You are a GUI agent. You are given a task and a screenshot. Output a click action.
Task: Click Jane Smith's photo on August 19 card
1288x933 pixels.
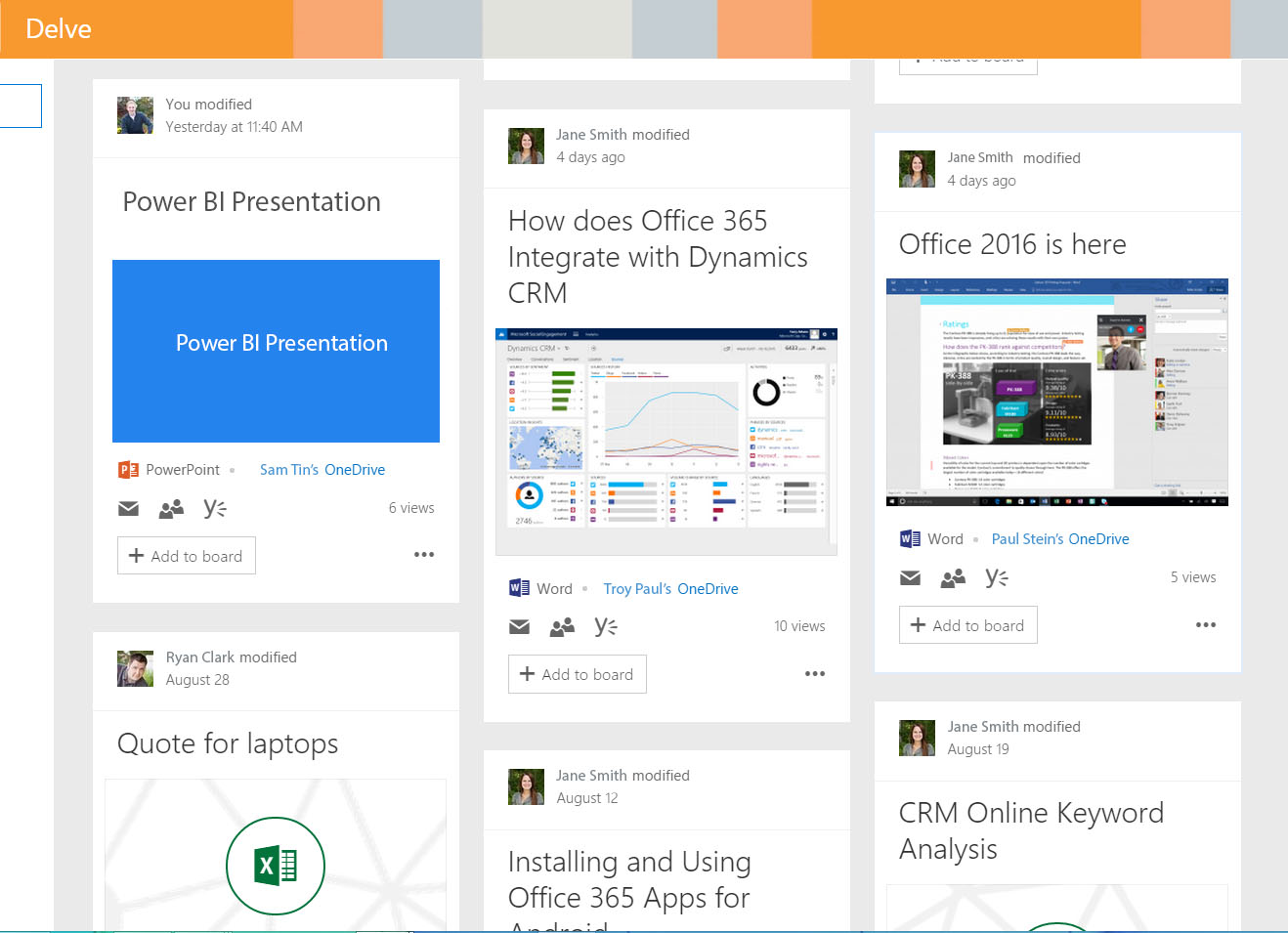coord(917,738)
